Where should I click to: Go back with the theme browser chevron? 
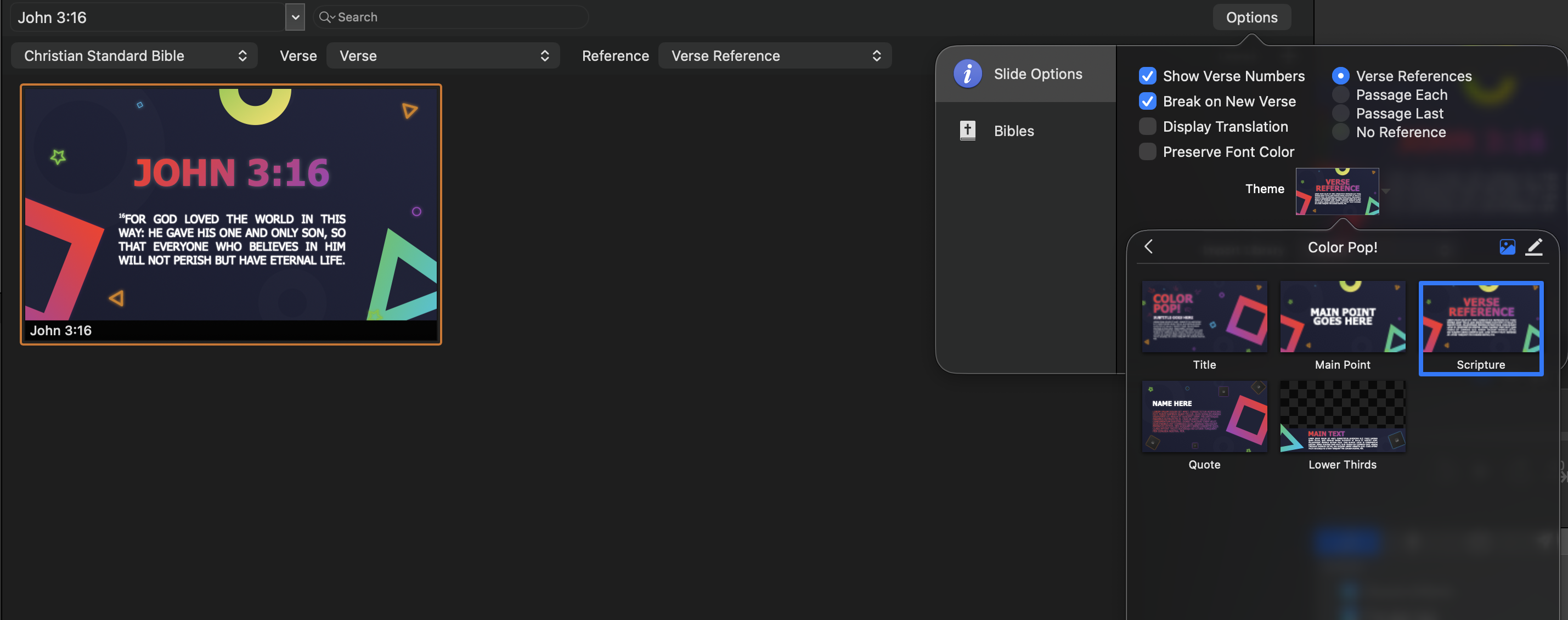(1149, 247)
